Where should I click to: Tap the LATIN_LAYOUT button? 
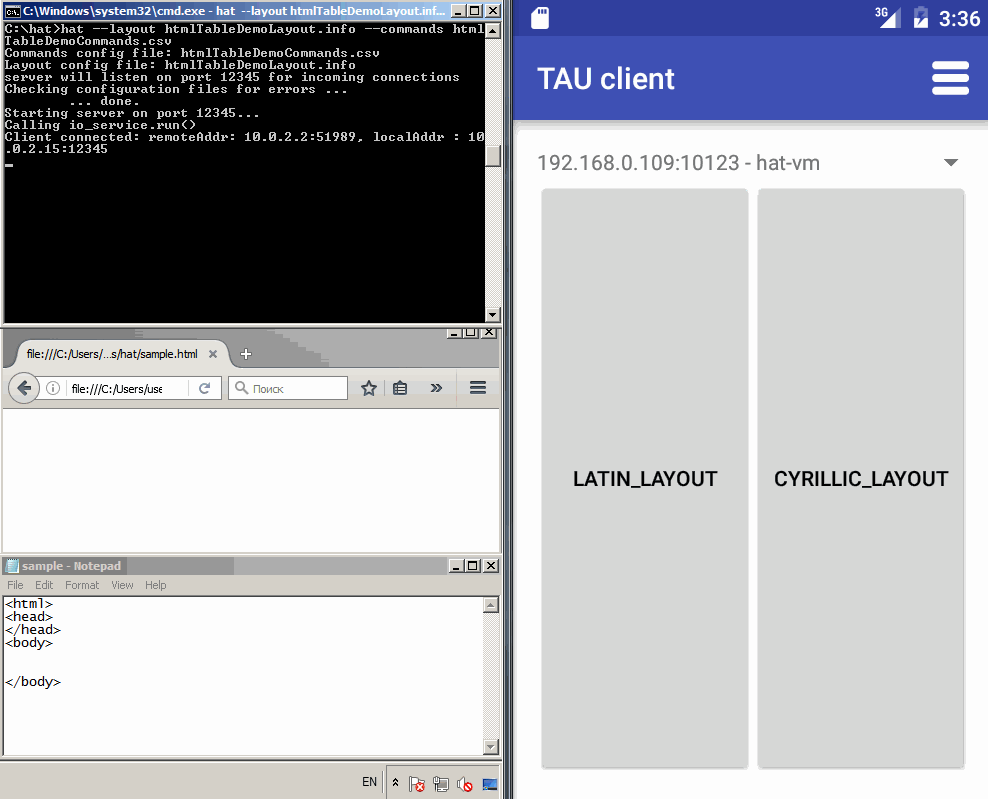(x=645, y=478)
